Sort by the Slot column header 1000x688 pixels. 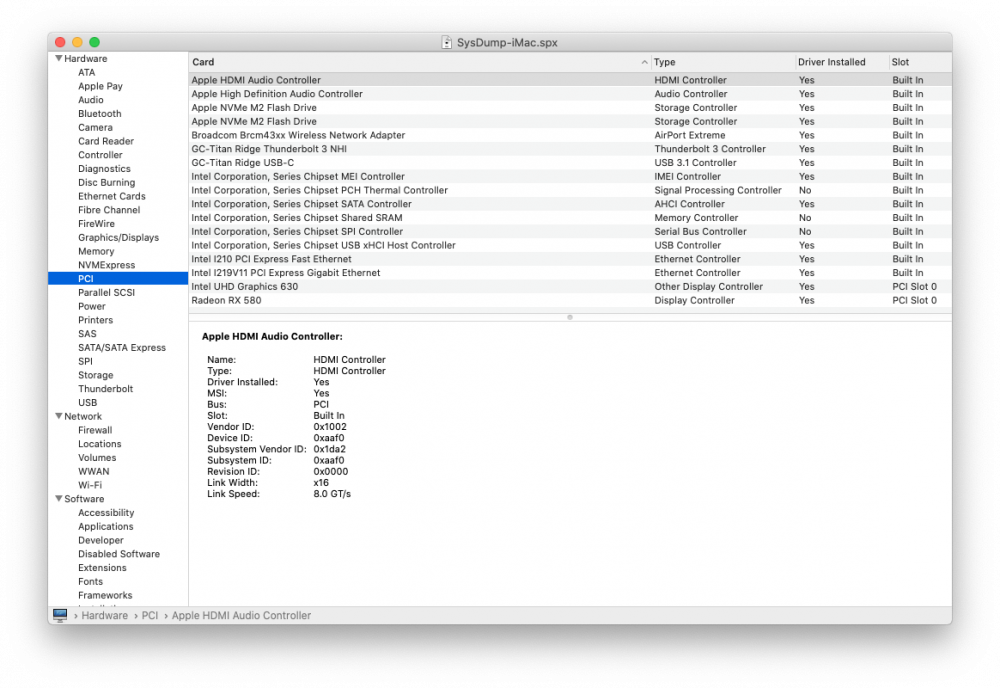point(900,62)
